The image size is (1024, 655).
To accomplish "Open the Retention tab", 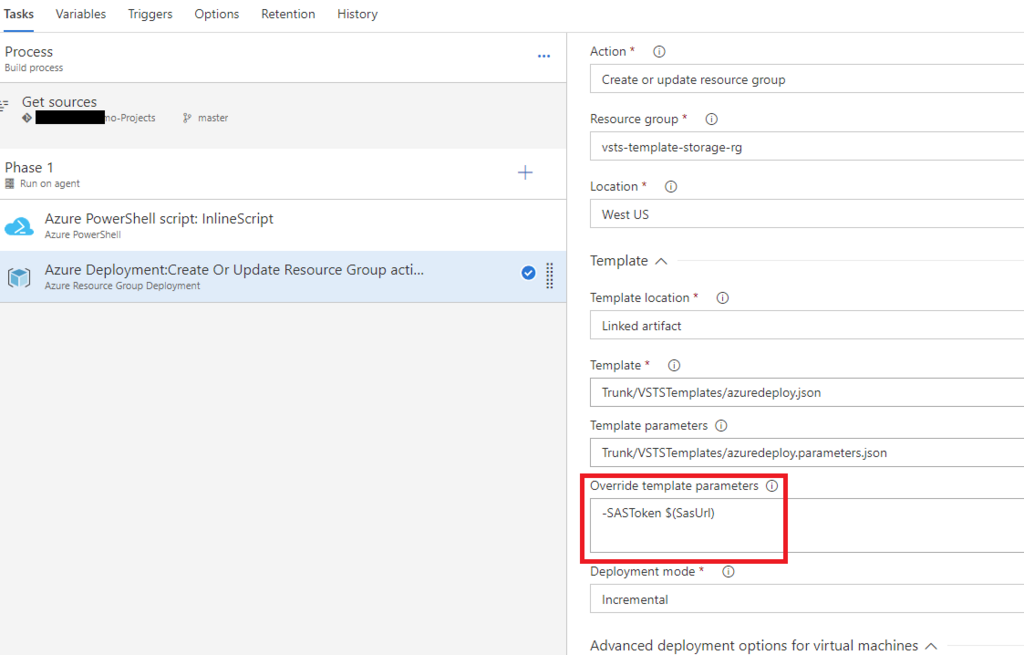I will (x=288, y=14).
